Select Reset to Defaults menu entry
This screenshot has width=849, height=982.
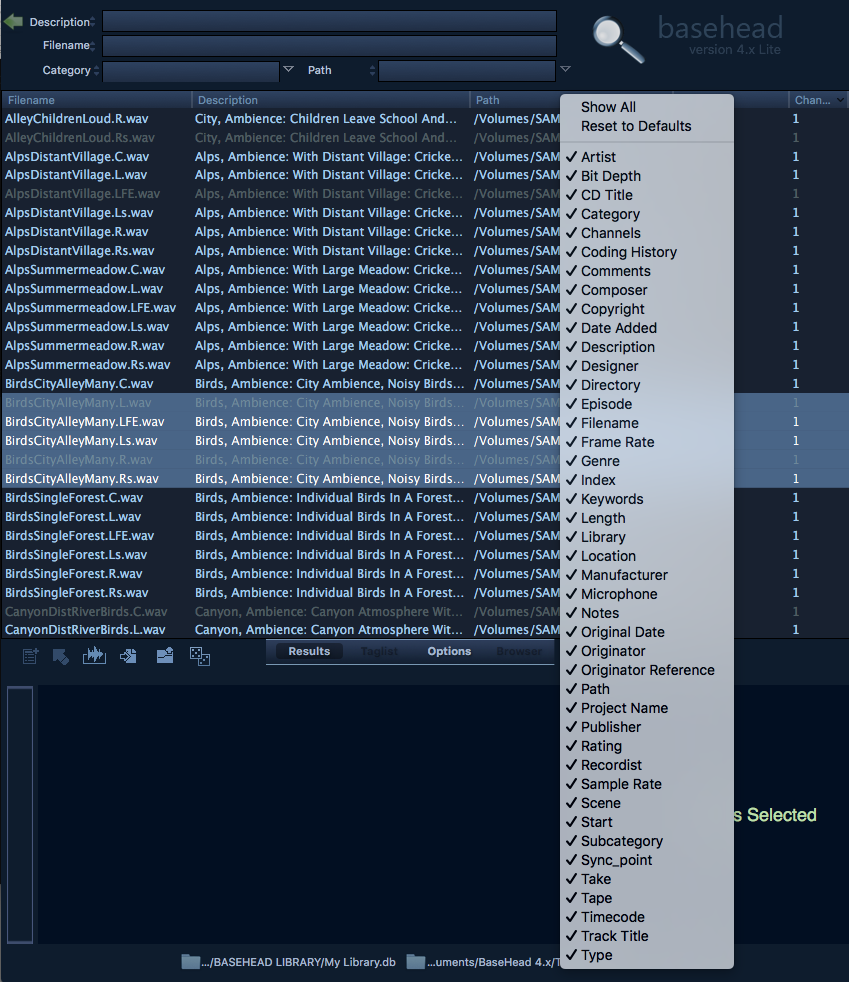coord(636,126)
